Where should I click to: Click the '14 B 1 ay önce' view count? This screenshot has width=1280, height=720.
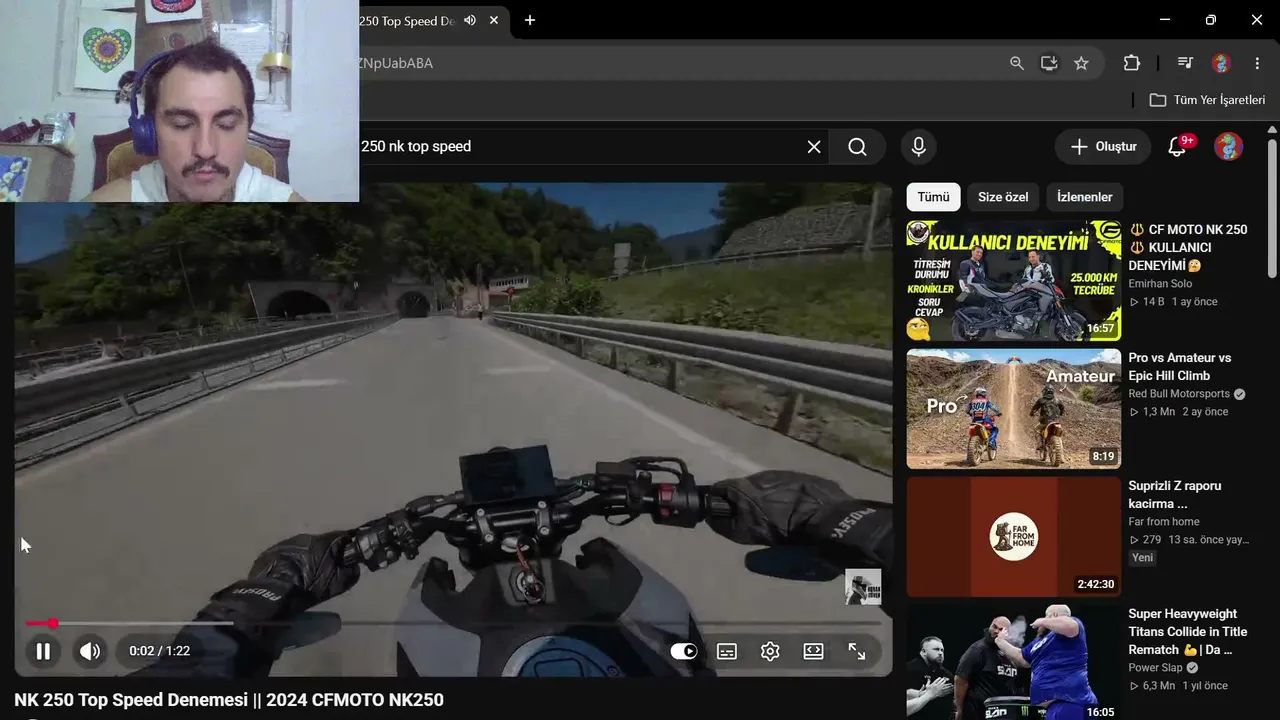1174,302
